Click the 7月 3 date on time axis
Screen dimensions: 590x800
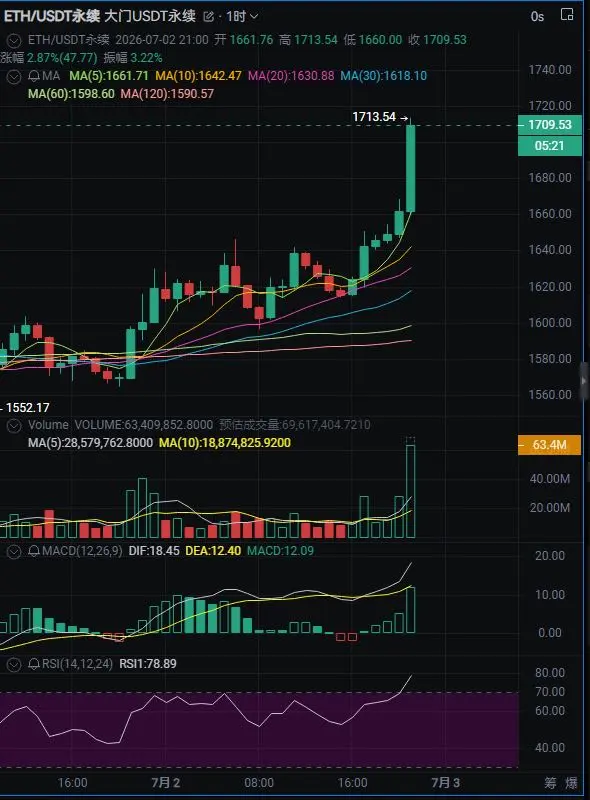tap(446, 783)
